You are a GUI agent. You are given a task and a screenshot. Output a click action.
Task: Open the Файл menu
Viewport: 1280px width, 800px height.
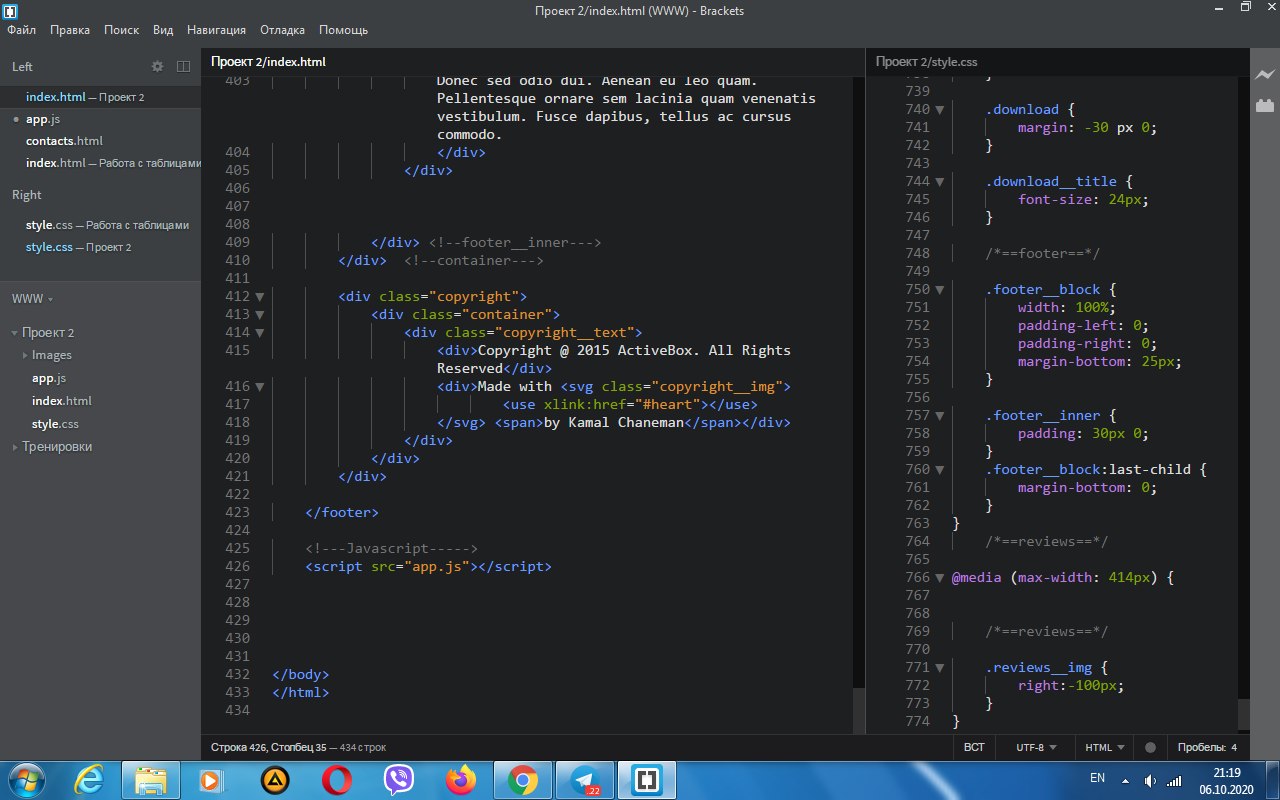click(x=22, y=30)
